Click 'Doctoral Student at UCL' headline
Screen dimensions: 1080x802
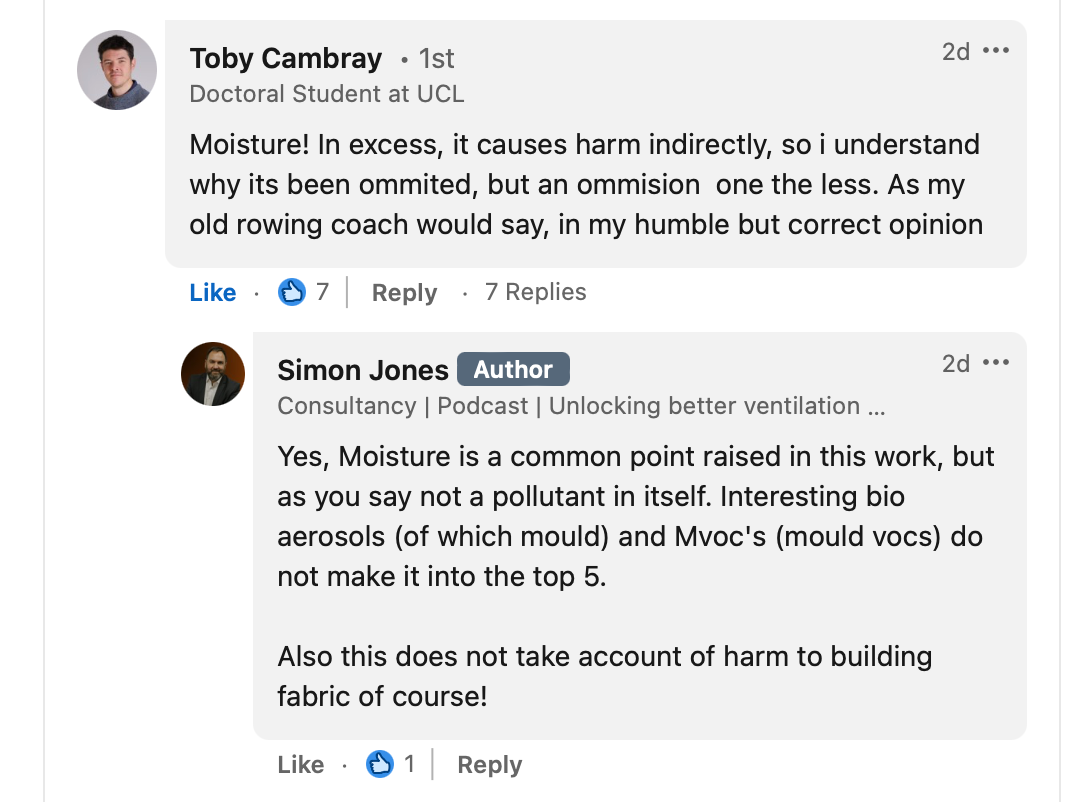click(326, 94)
